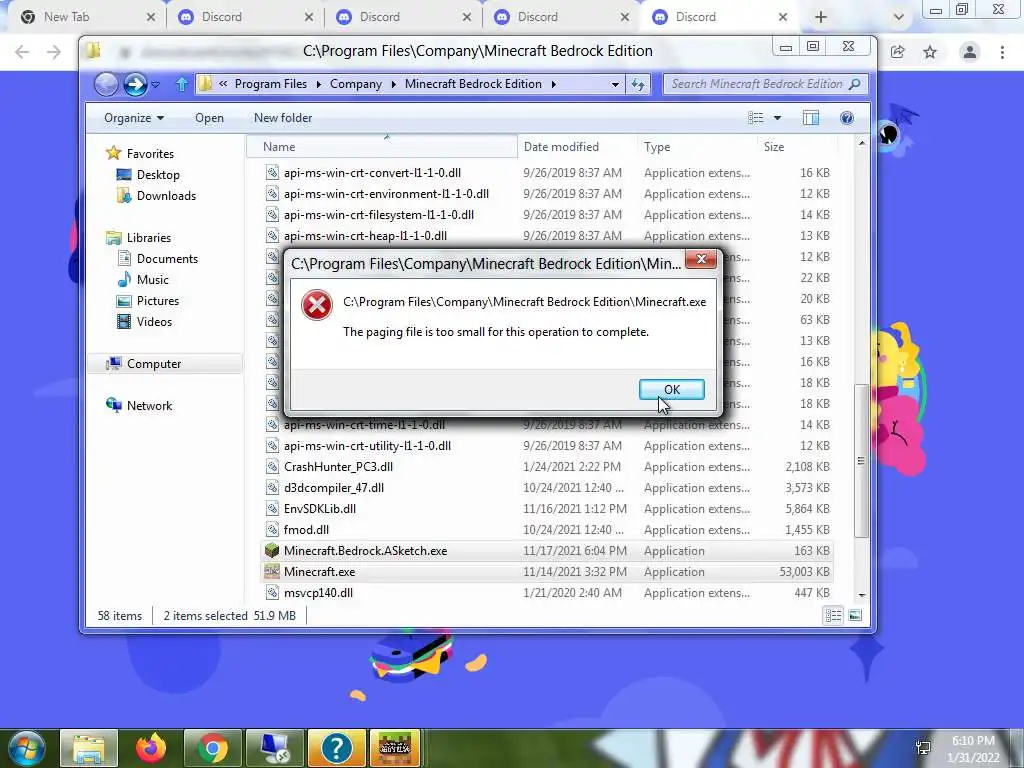Open the Organize menu
Viewport: 1024px width, 768px height.
click(134, 118)
